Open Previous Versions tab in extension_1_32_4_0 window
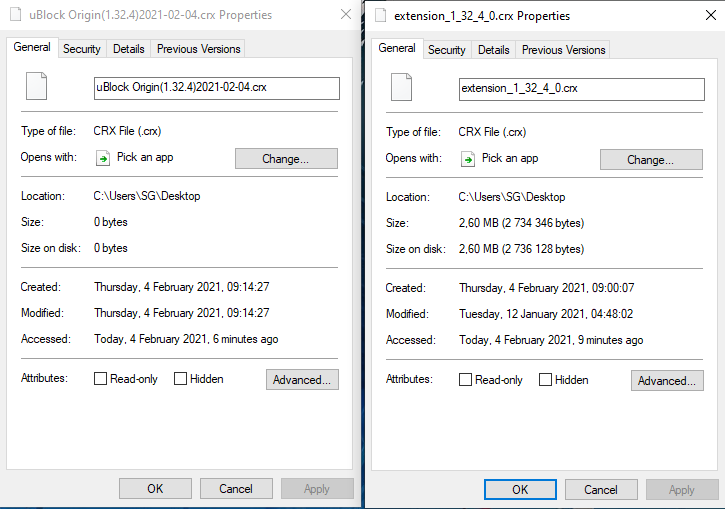This screenshot has width=725, height=509. pyautogui.click(x=563, y=50)
